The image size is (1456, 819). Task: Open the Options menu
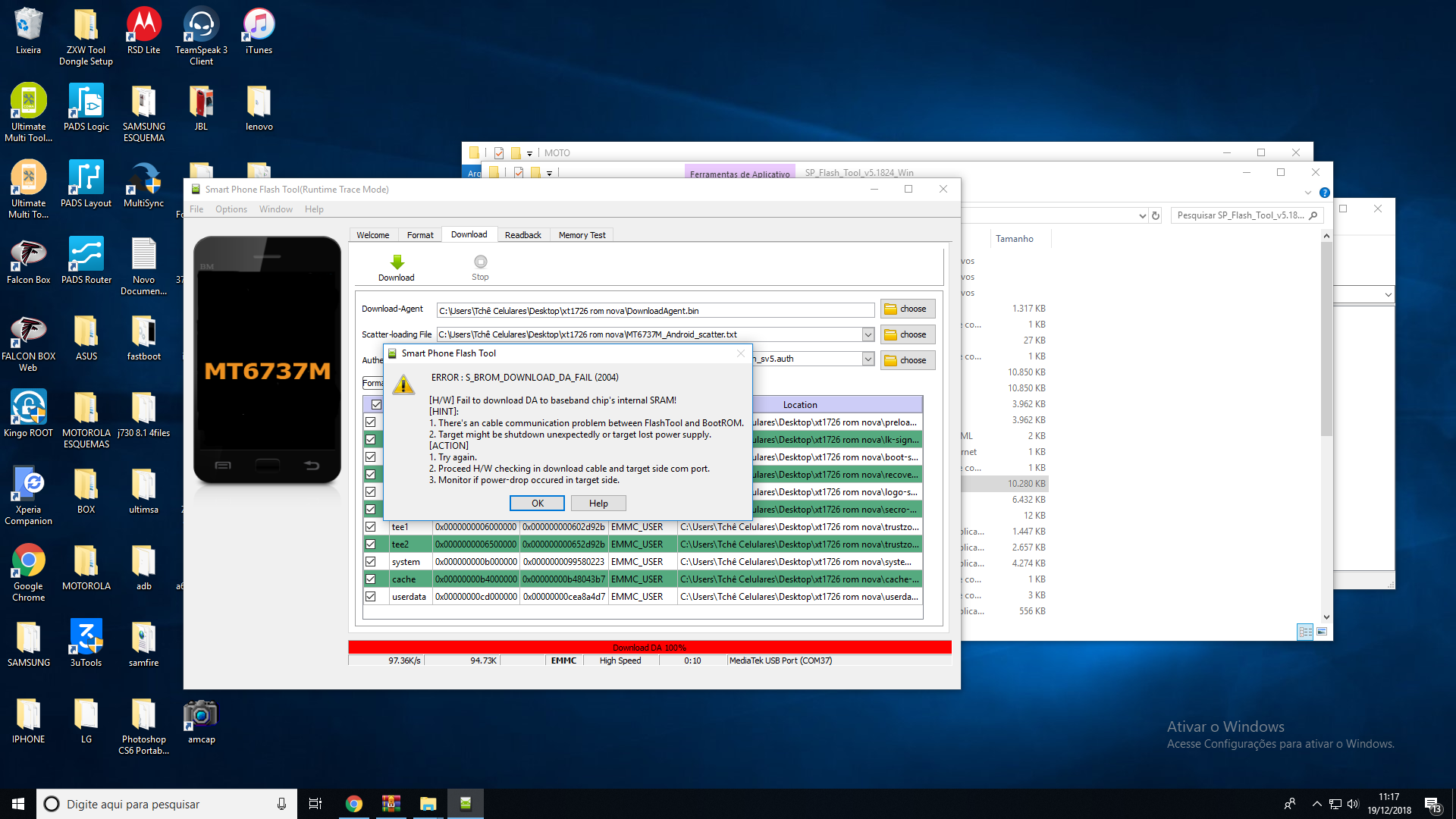(x=231, y=209)
